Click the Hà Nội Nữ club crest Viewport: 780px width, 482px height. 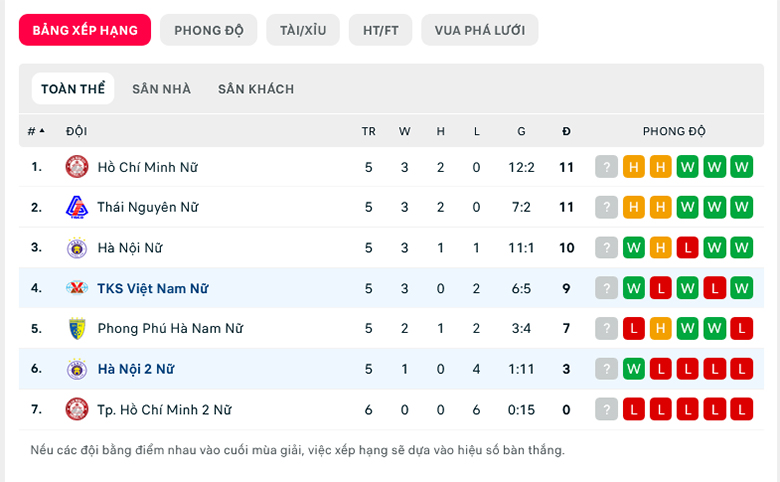click(x=77, y=248)
